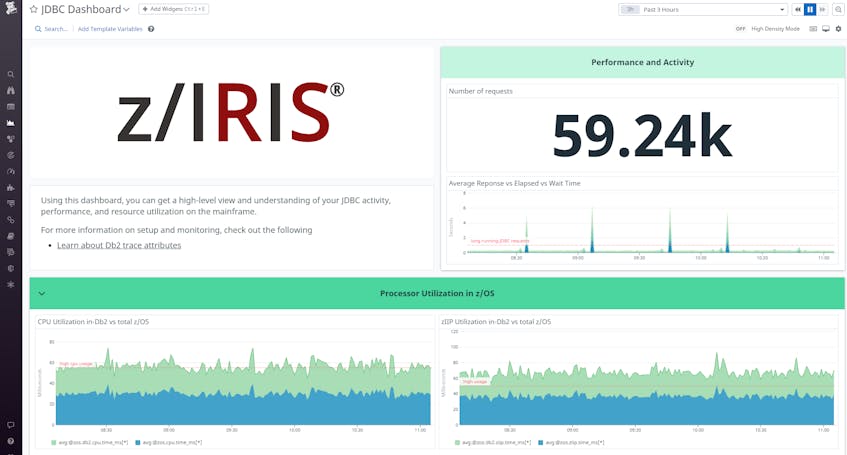
Task: Open the Integrations puzzle icon in sidebar
Action: tap(10, 188)
